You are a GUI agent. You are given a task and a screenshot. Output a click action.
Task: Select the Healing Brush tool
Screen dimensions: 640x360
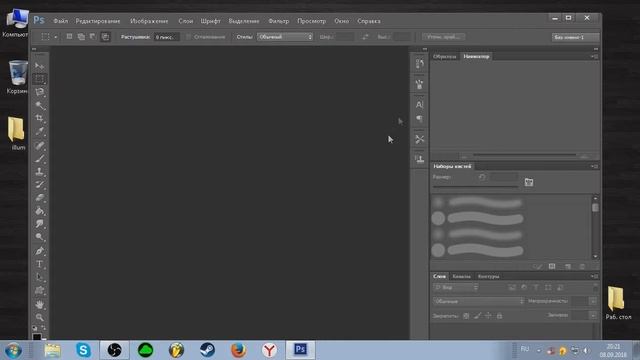[x=40, y=145]
